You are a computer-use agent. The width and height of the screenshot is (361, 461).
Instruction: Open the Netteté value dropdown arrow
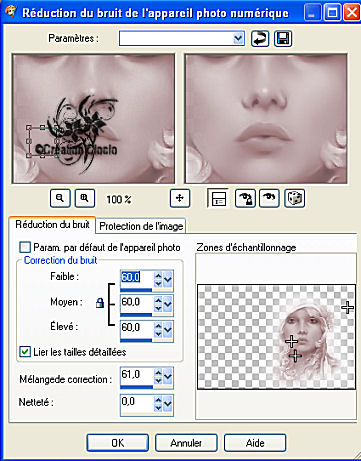(x=168, y=404)
